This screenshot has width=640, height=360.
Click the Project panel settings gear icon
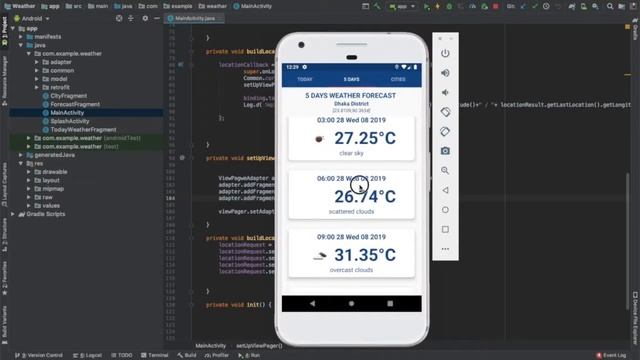coord(145,18)
